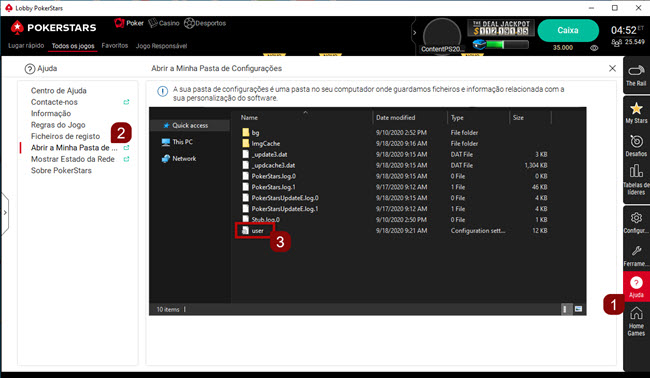Click The Deal Jackpot banner
650x378 pixels.
click(501, 28)
